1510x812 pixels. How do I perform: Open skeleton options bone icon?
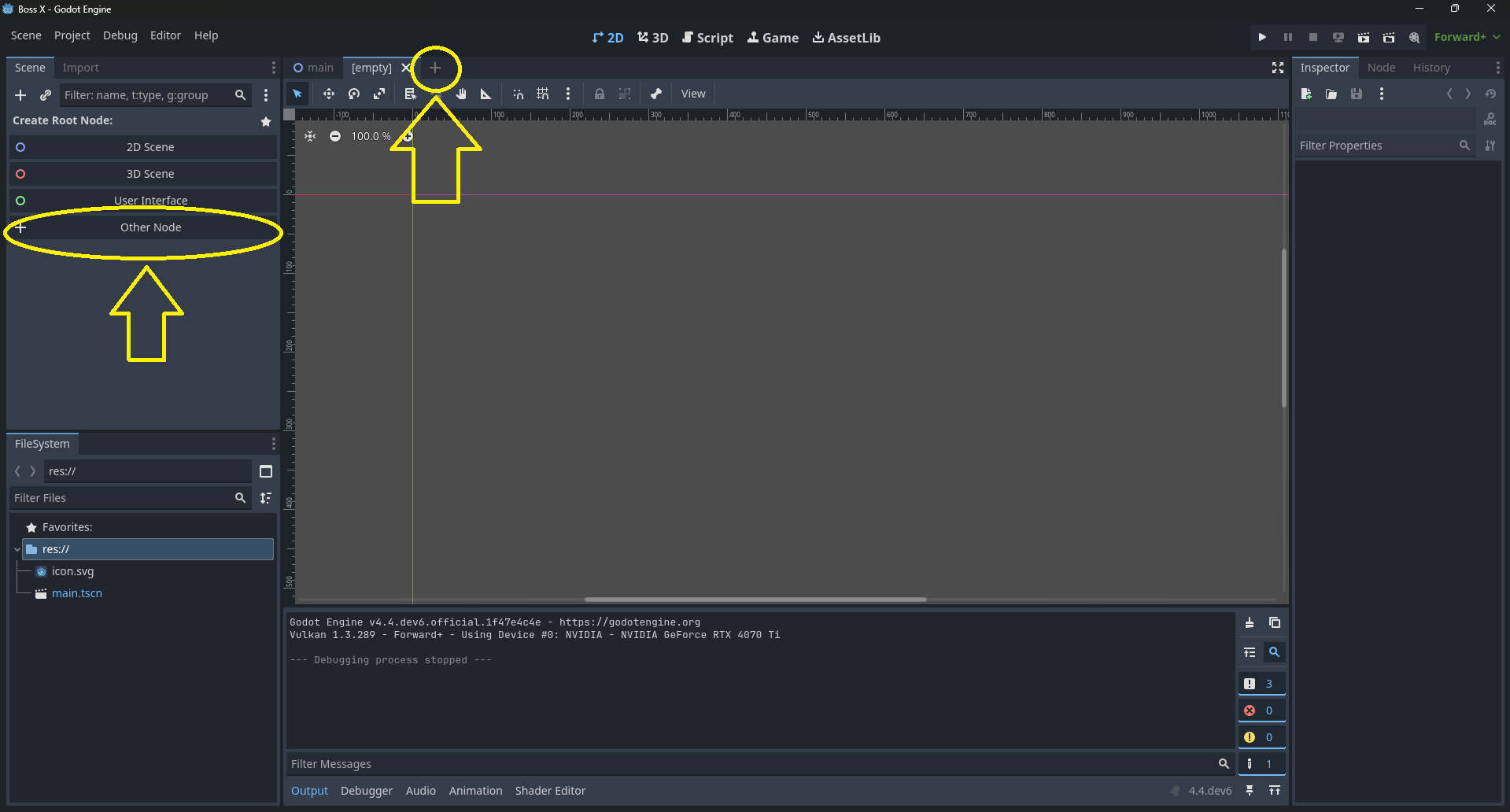pos(656,94)
